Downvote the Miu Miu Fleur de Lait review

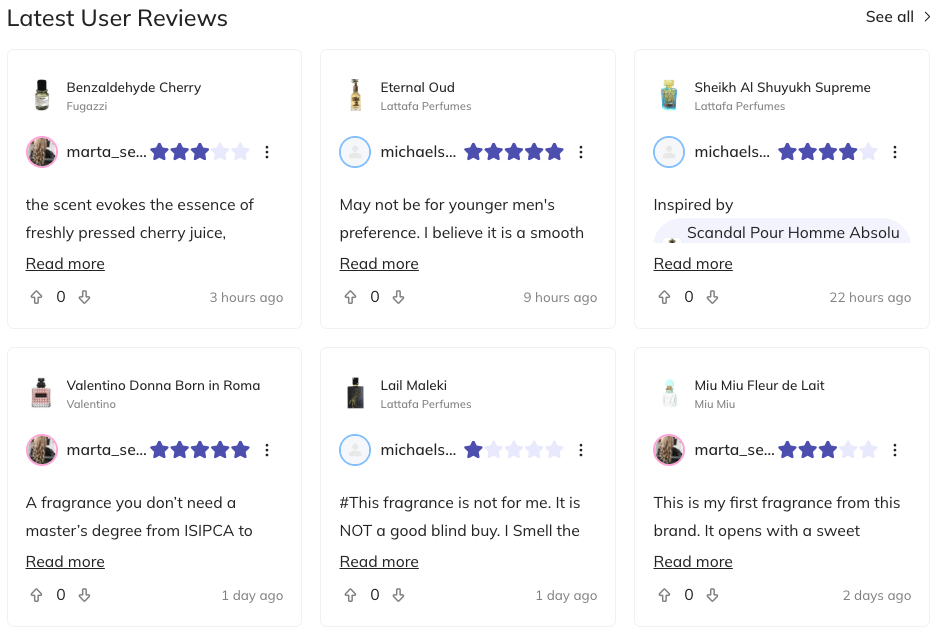[x=712, y=595]
